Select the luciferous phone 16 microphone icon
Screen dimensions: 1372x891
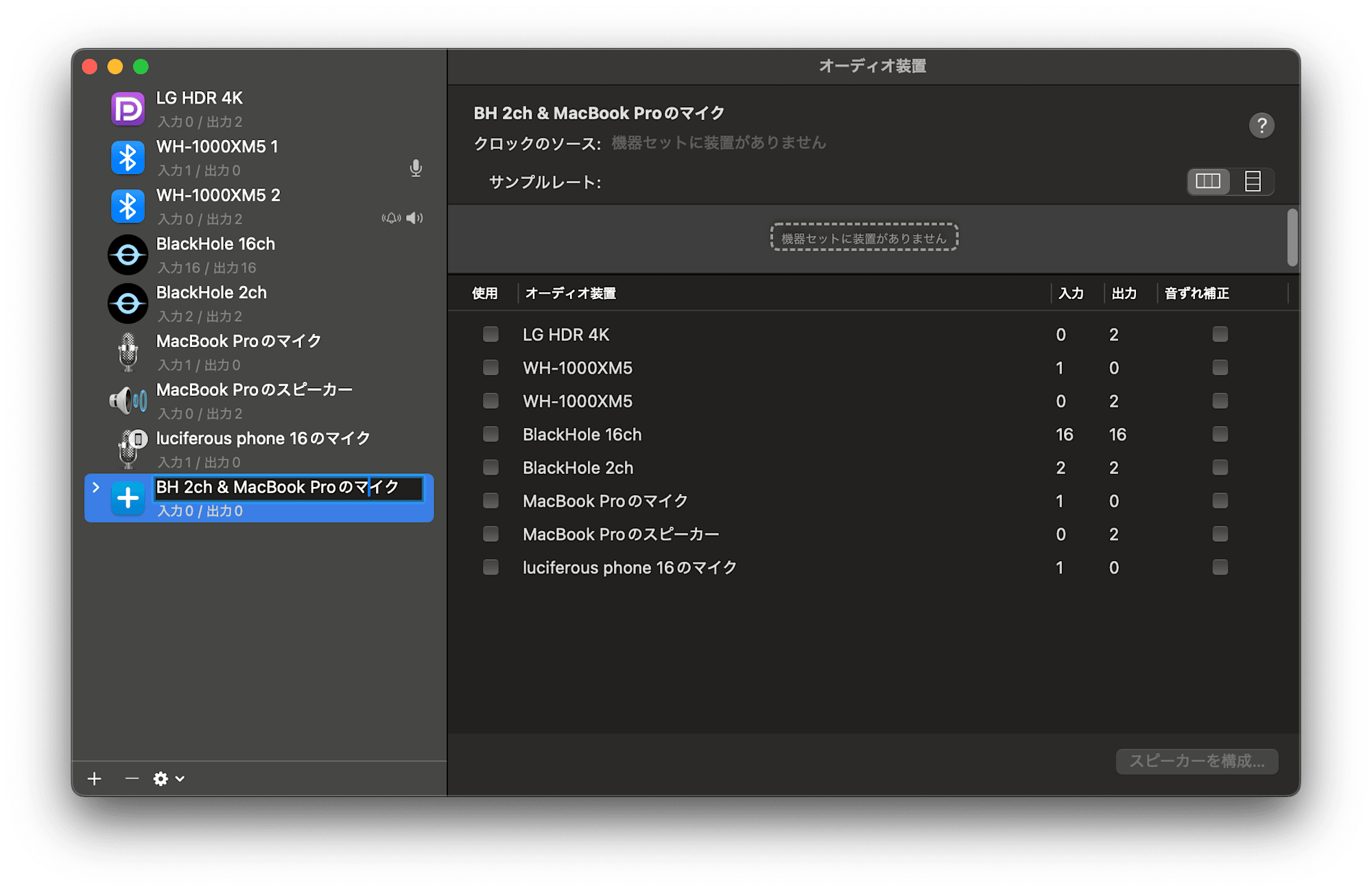(x=129, y=449)
